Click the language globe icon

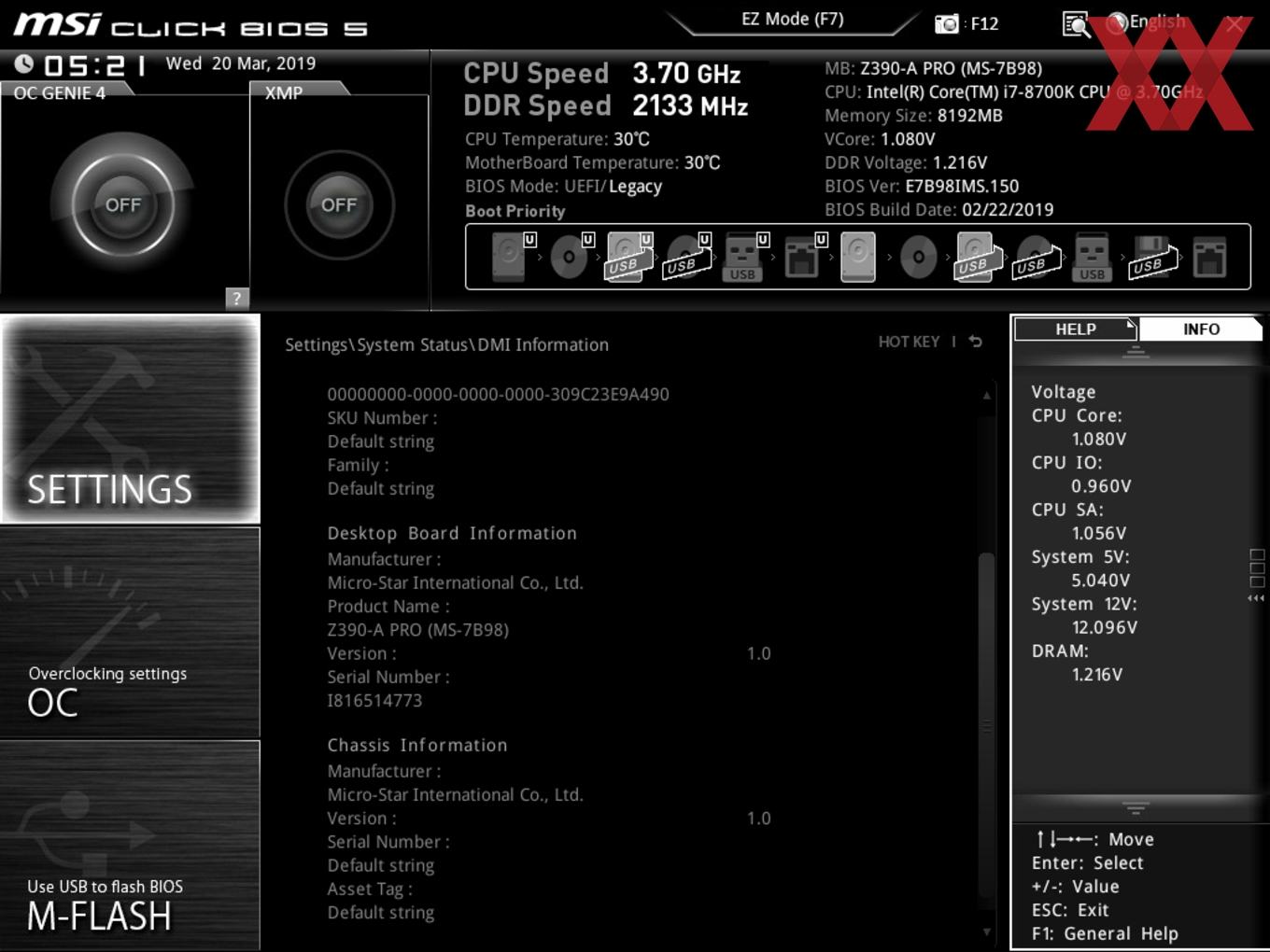[1117, 22]
